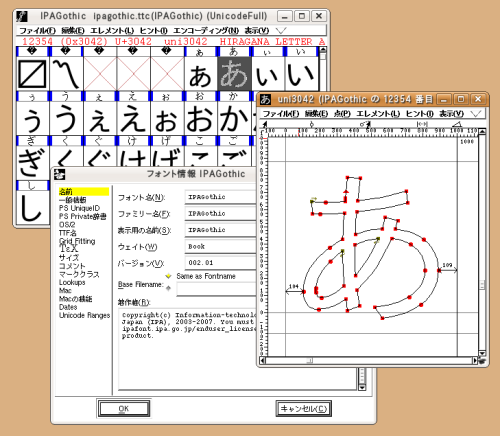
Task: Select Dates in the font info list
Action: point(68,307)
